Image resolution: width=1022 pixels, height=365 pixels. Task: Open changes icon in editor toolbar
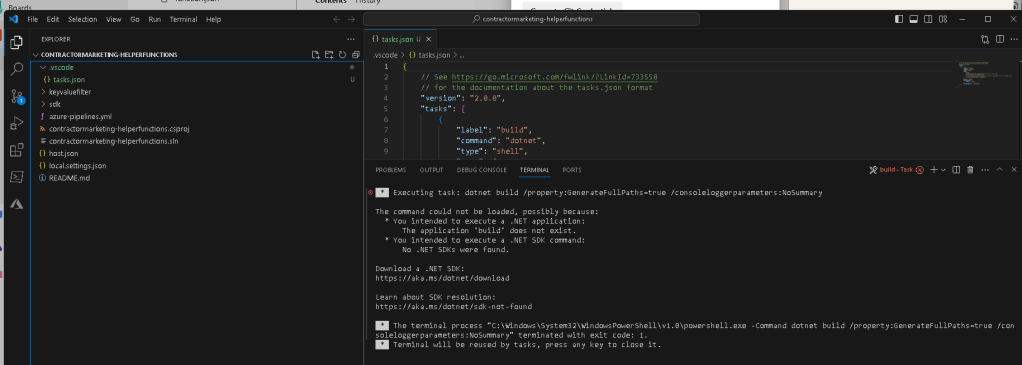point(985,39)
